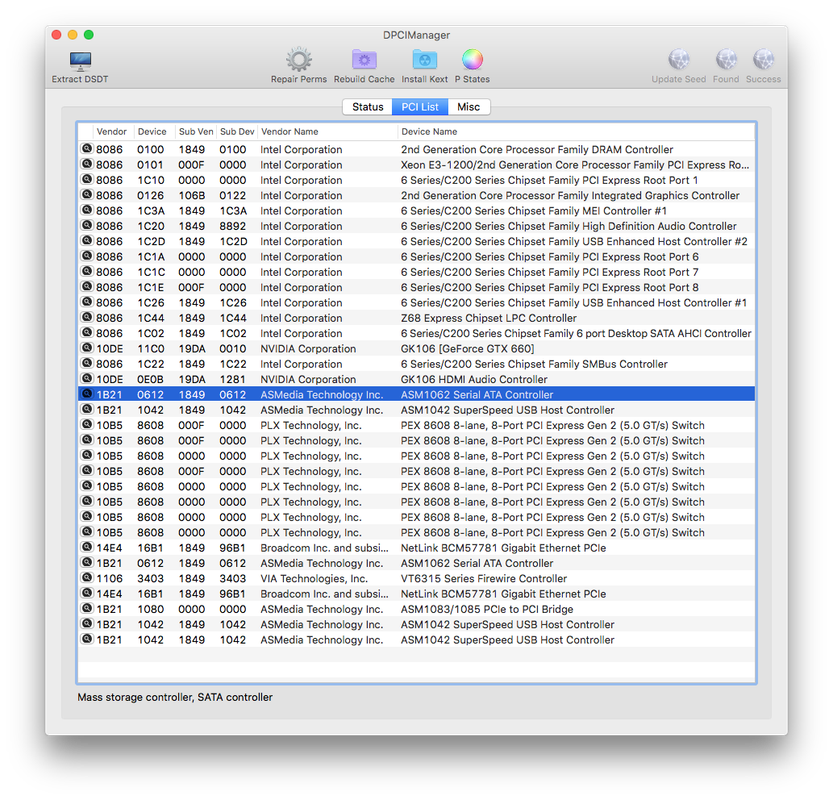Click device ID '1080' cell
Viewport: 833px width, 800px height.
150,609
